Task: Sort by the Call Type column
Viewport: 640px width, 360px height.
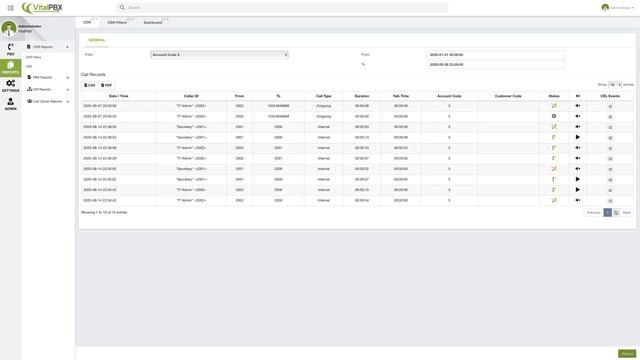Action: pyautogui.click(x=324, y=96)
